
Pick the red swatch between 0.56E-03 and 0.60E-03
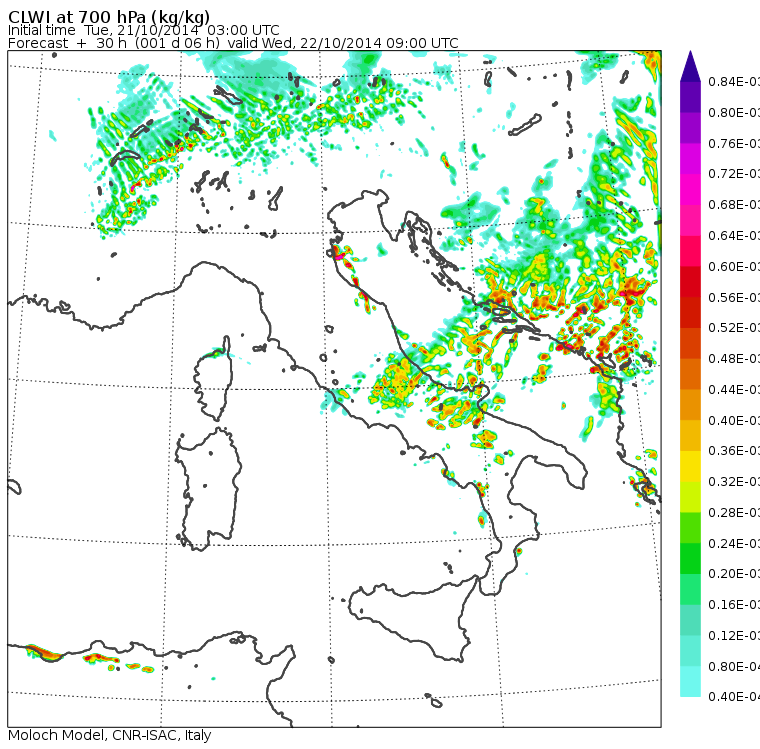(x=690, y=282)
